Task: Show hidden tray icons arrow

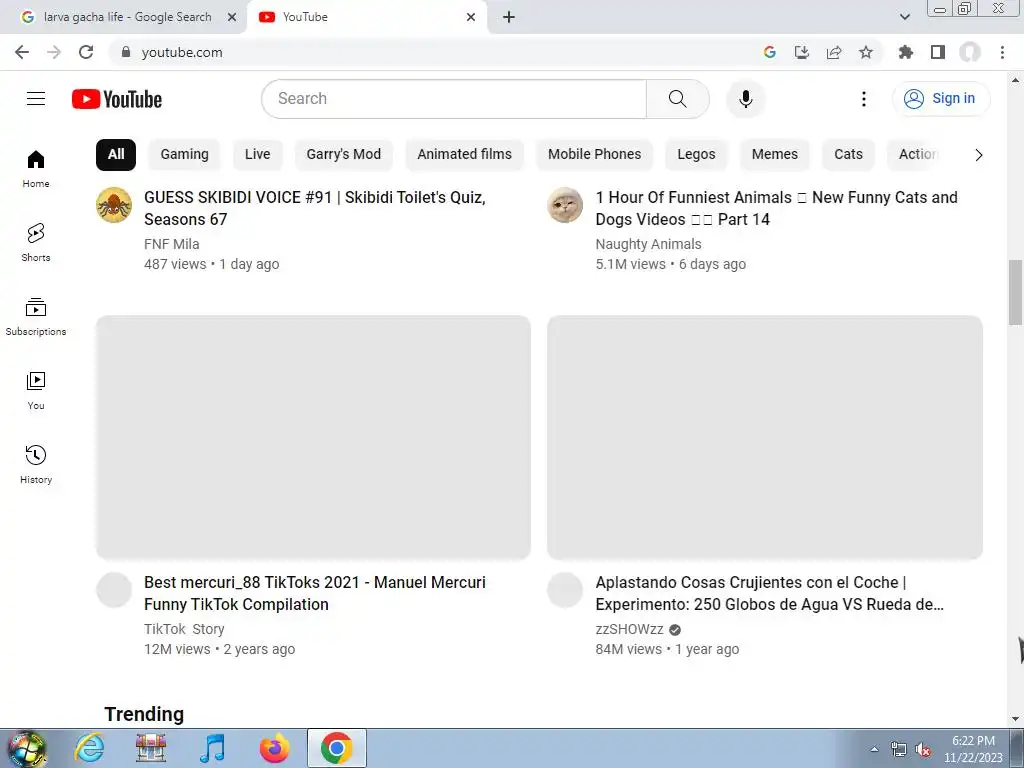Action: (874, 749)
